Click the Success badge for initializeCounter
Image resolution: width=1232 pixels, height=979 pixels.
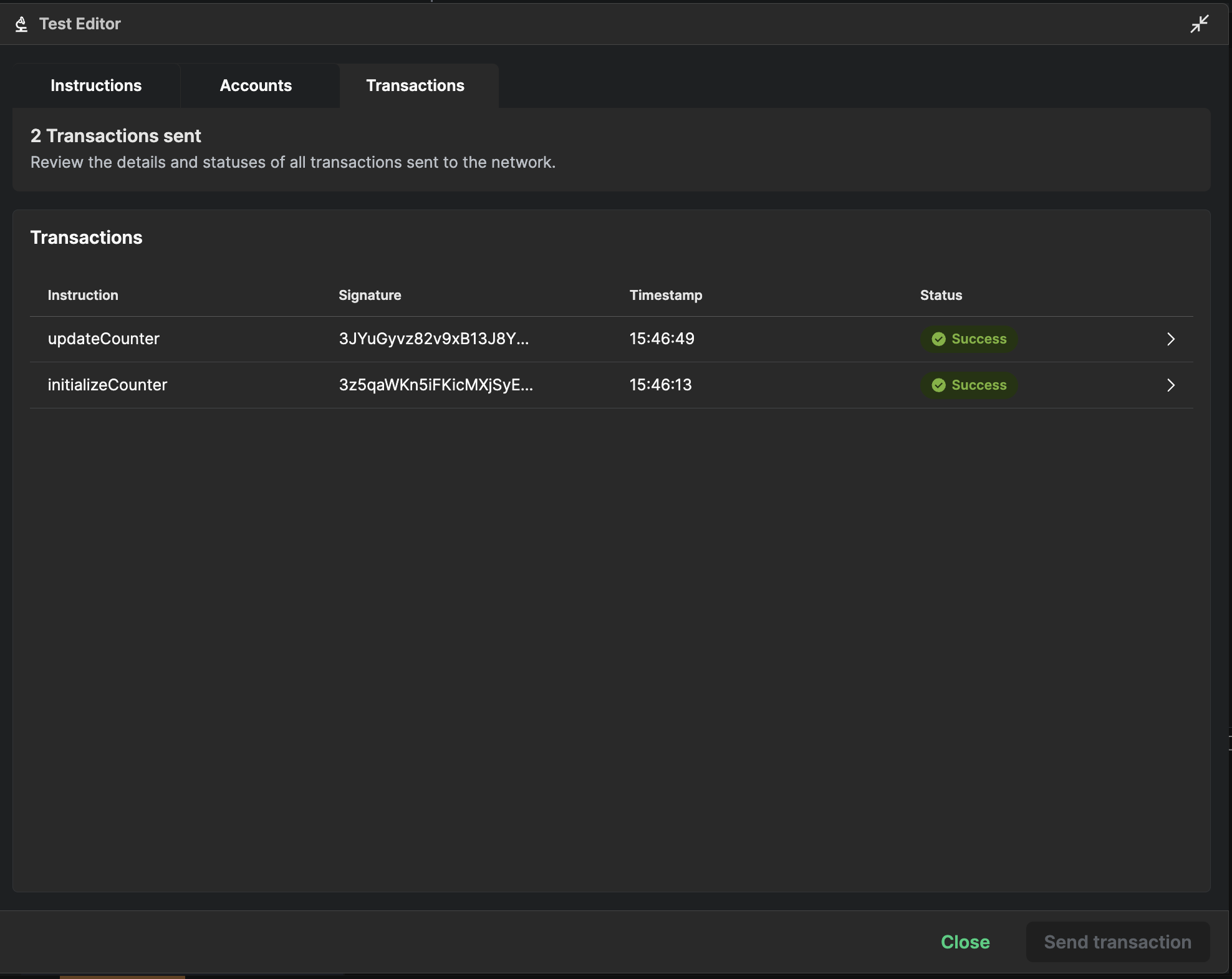(968, 385)
